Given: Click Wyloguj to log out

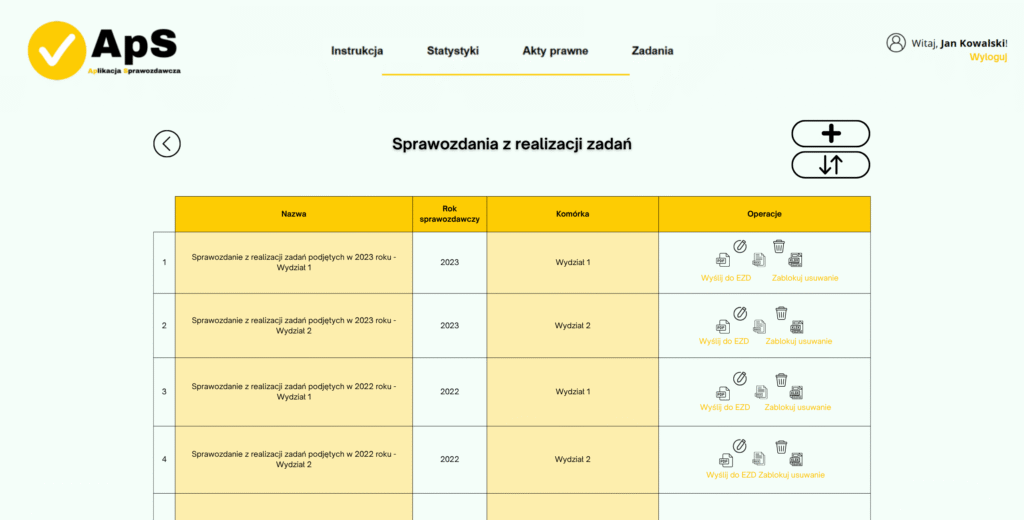Looking at the screenshot, I should tap(988, 57).
